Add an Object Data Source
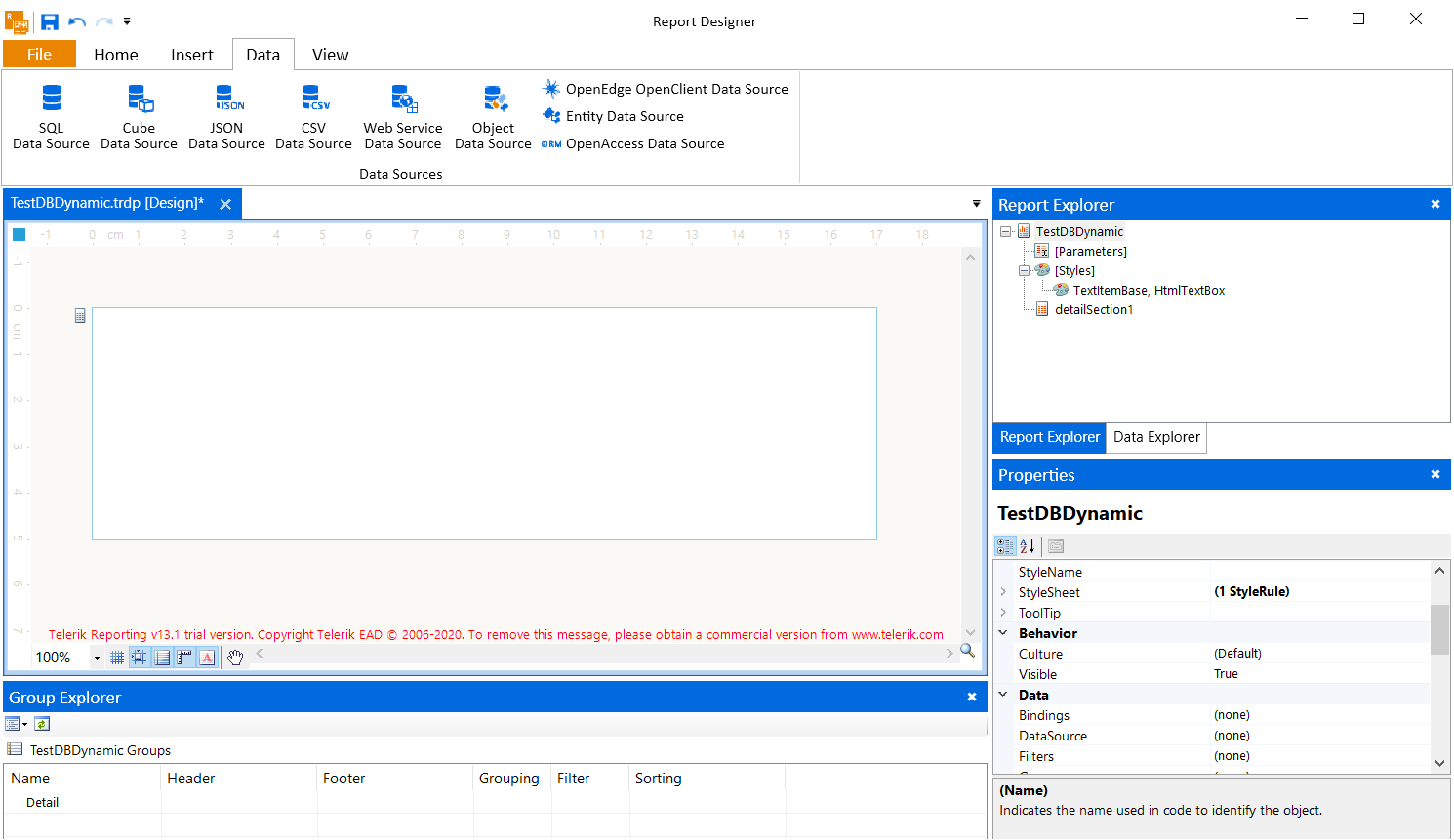The width and height of the screenshot is (1454, 840). (493, 117)
